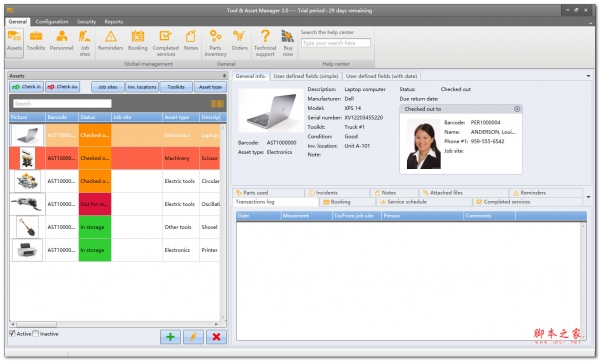
Task: Click the Asset type filter button
Action: [x=210, y=87]
